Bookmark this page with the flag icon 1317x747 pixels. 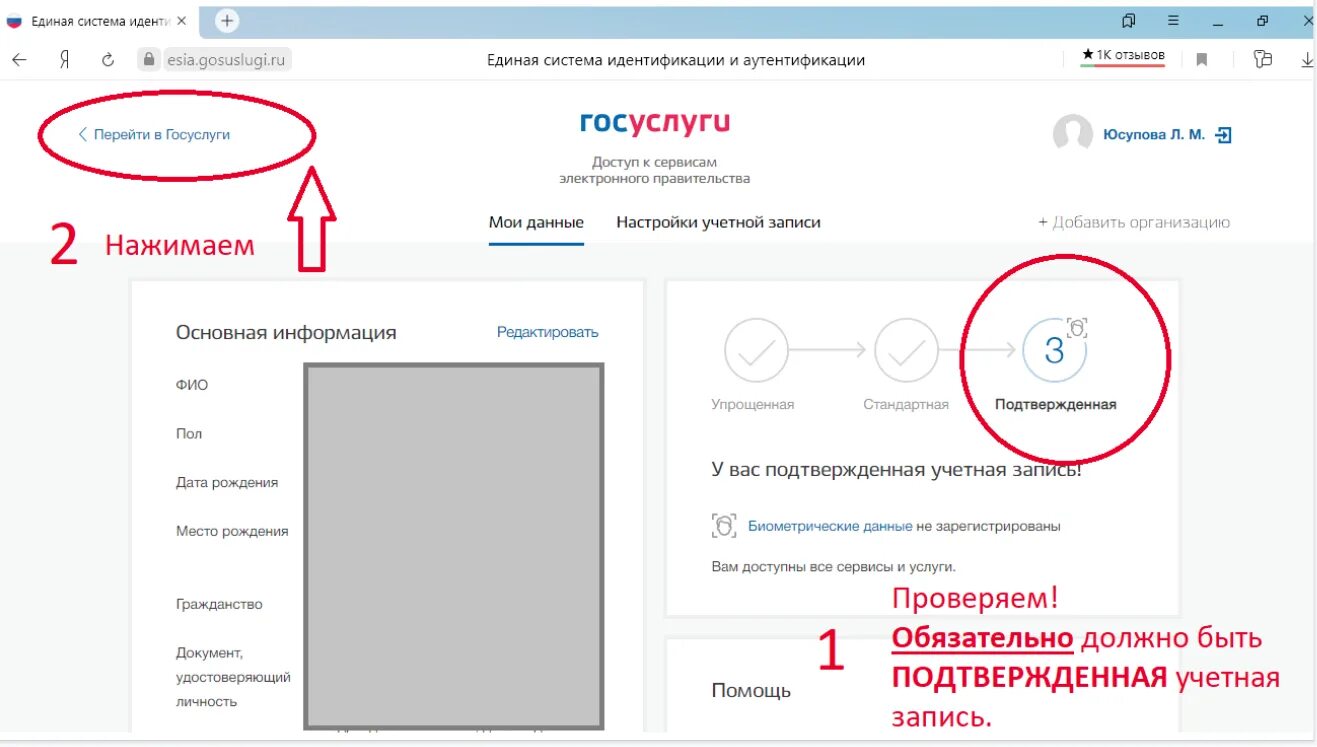(x=1202, y=60)
